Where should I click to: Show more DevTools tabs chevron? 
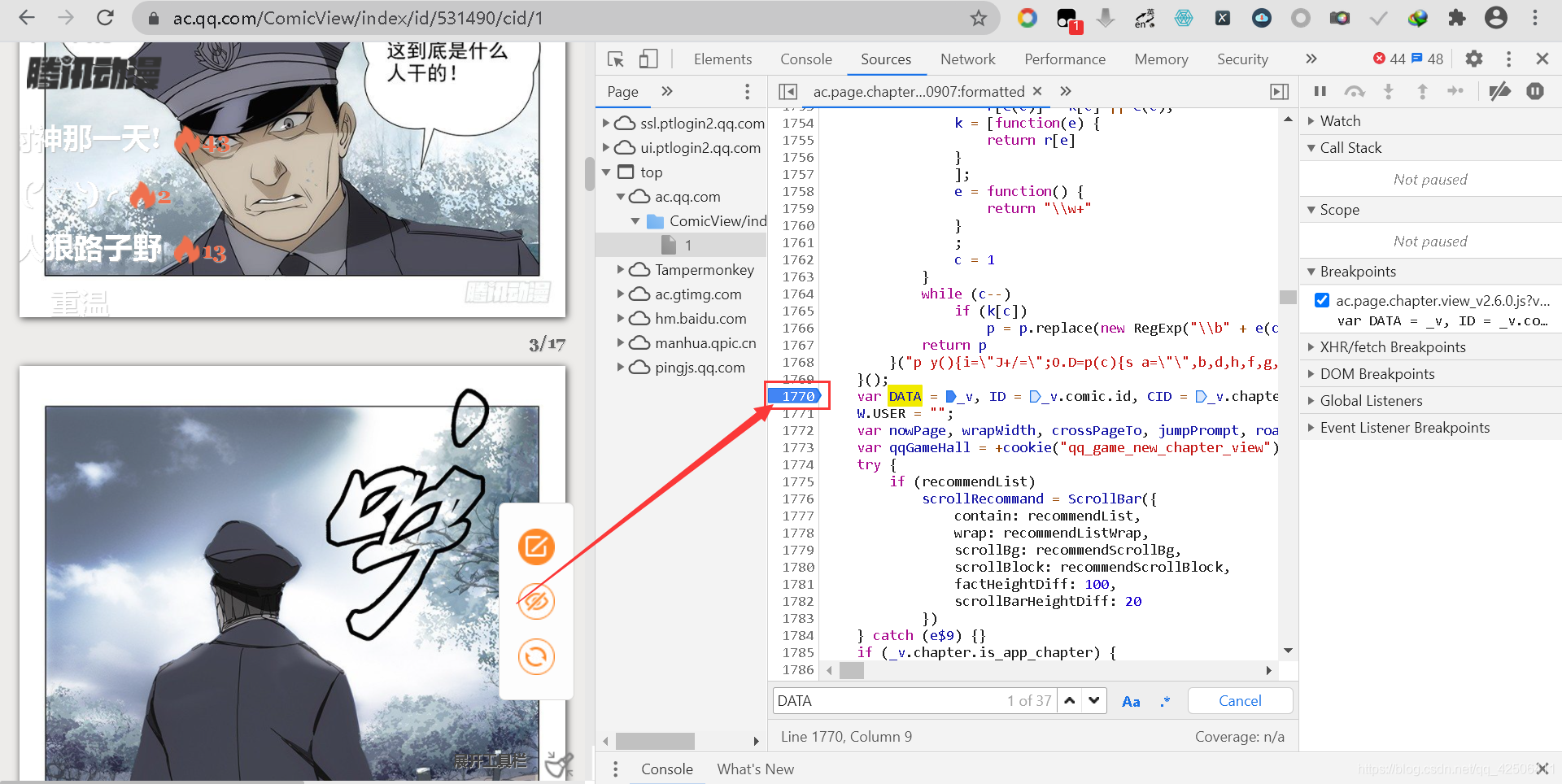tap(1311, 59)
